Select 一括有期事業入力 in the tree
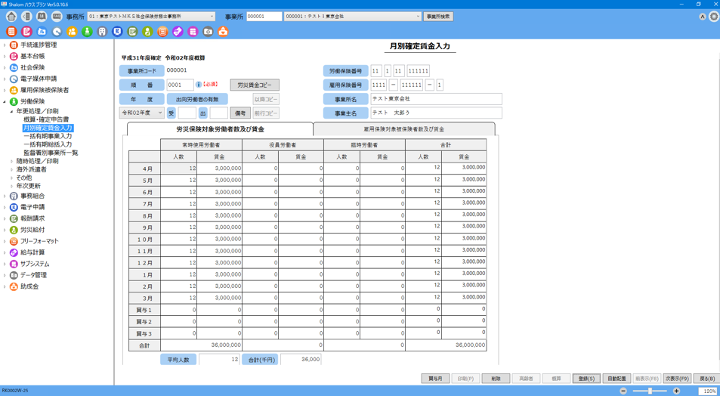The image size is (720, 396). pyautogui.click(x=48, y=136)
